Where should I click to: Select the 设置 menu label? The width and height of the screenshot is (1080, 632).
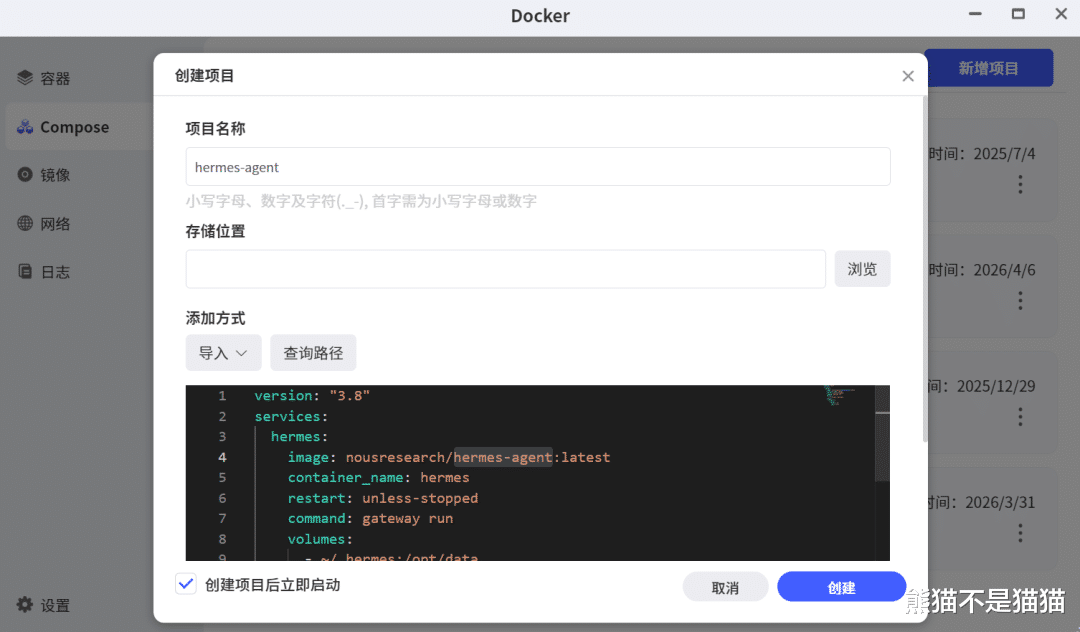pos(55,605)
